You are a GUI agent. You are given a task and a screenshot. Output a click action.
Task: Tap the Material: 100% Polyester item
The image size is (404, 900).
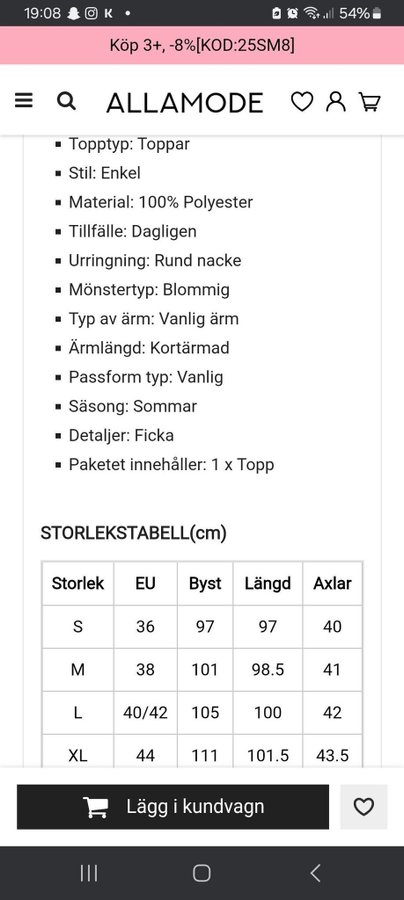point(161,202)
